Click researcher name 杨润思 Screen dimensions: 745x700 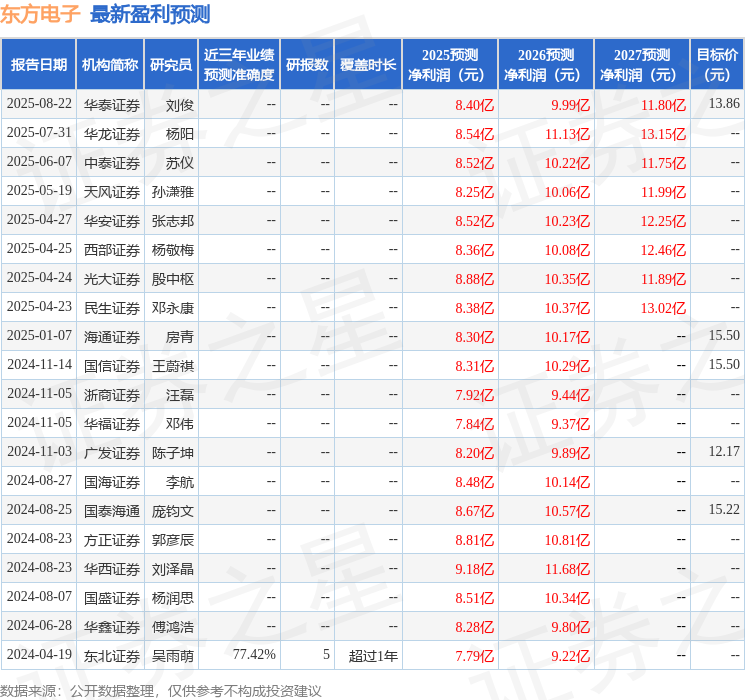tap(173, 598)
